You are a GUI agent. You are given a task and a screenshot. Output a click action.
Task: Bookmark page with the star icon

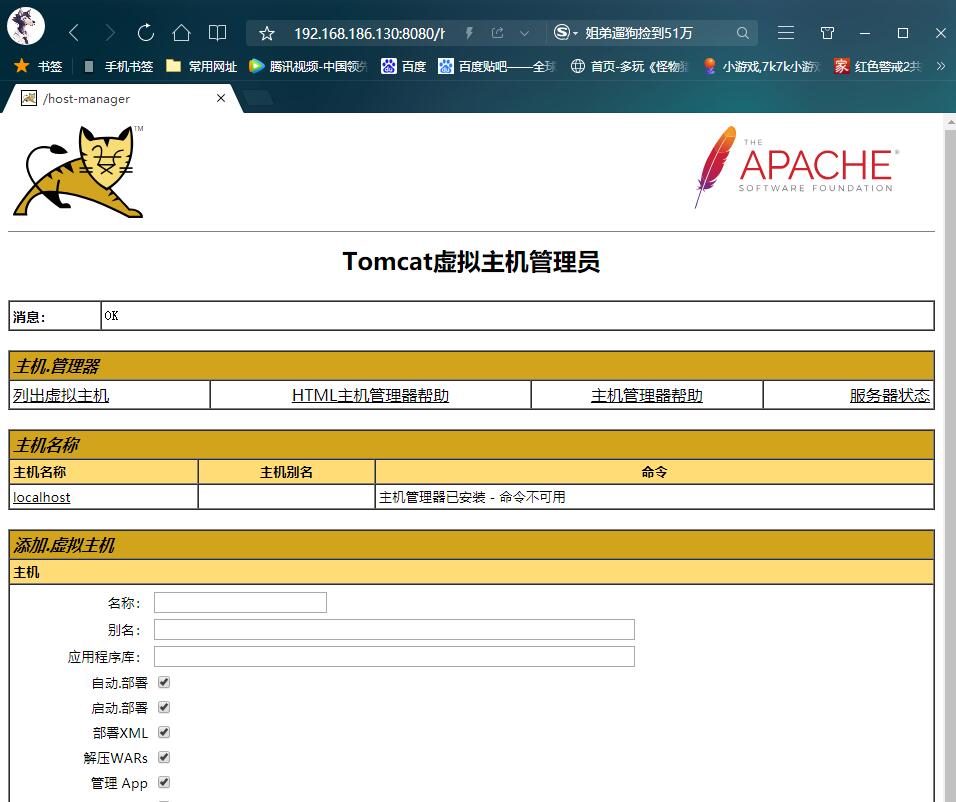click(266, 33)
